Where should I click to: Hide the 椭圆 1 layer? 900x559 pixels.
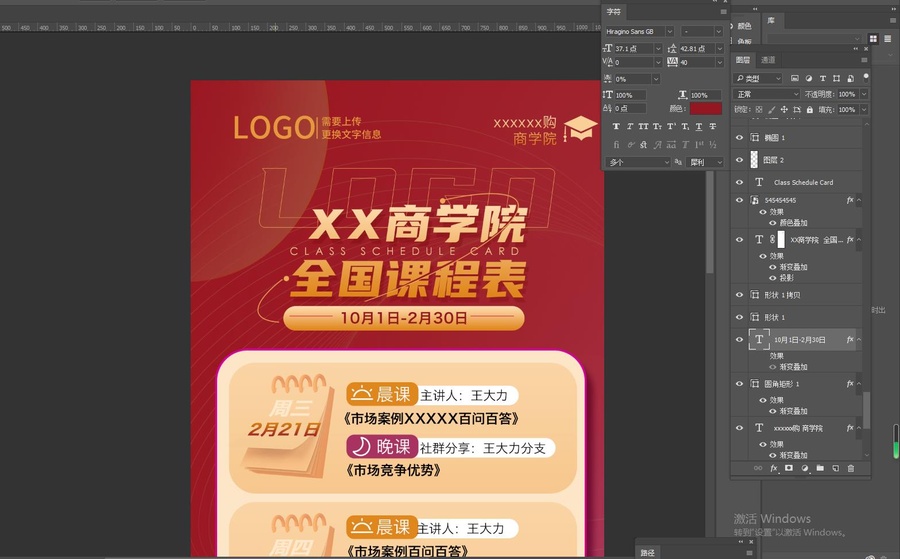[x=739, y=138]
